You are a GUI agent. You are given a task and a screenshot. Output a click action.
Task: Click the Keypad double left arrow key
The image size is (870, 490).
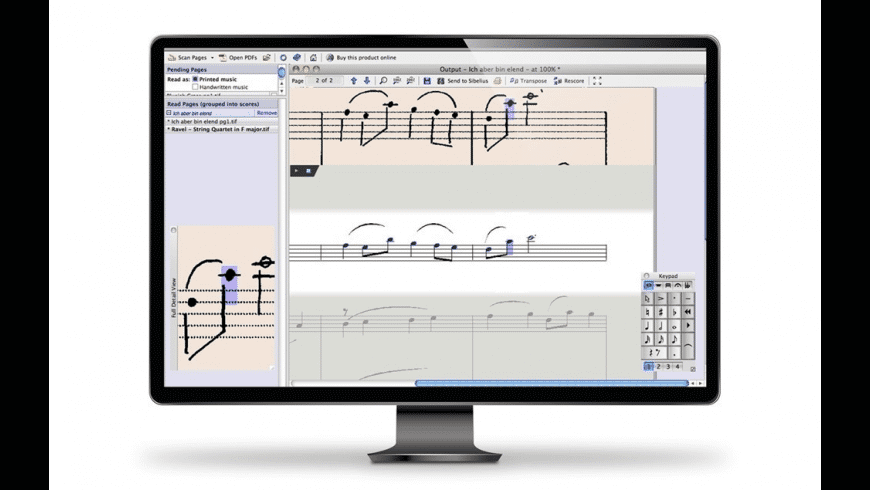pyautogui.click(x=688, y=312)
